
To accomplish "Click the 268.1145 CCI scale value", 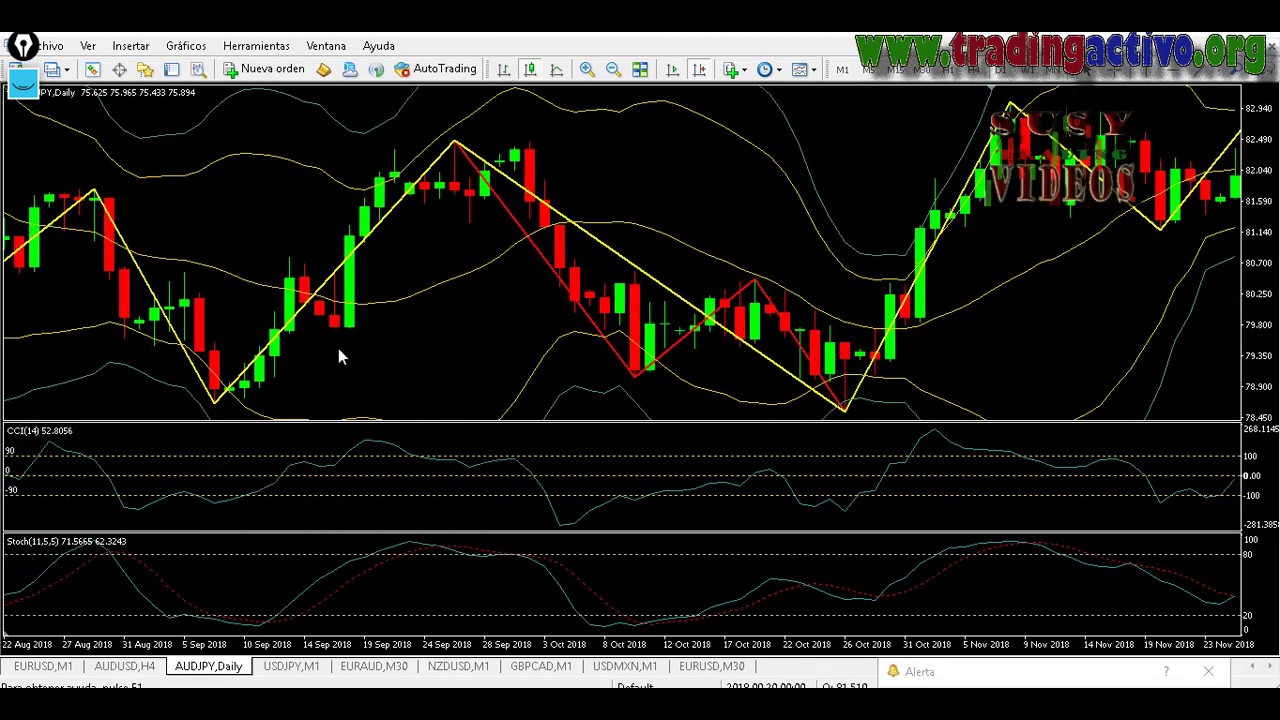I will point(1260,429).
